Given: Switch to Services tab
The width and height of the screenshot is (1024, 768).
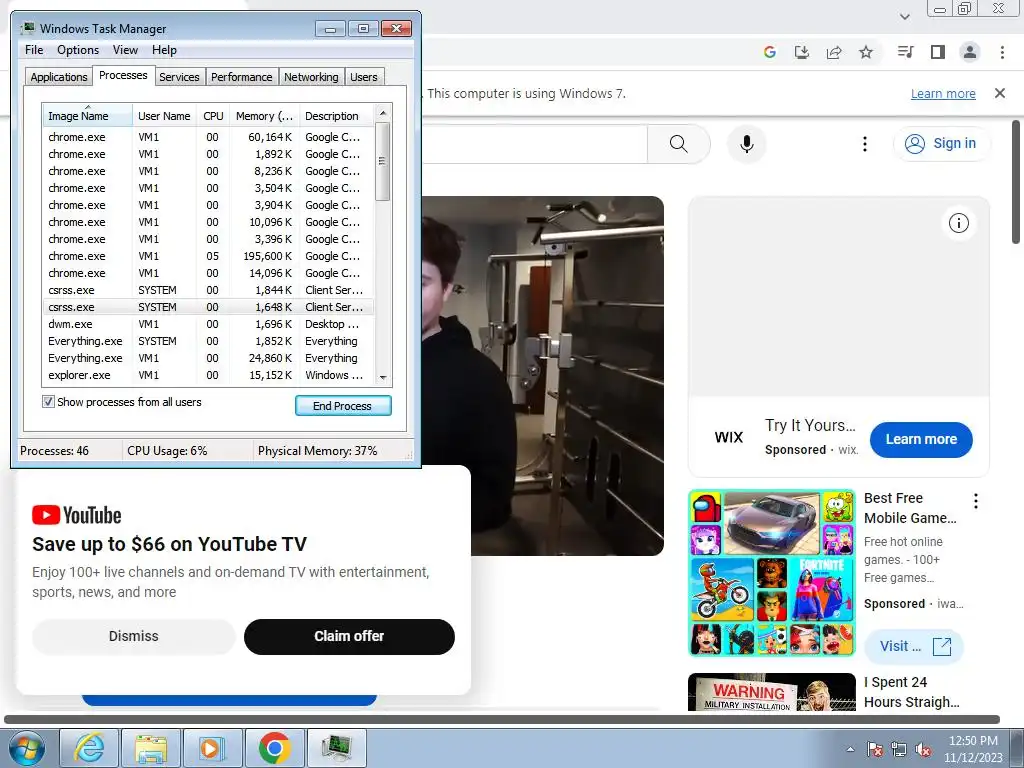Looking at the screenshot, I should coord(180,77).
